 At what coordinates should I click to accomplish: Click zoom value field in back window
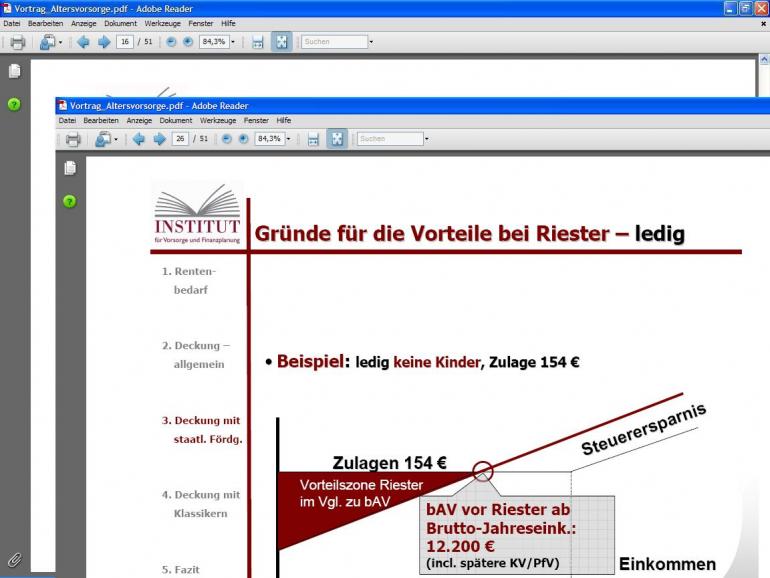[x=214, y=42]
